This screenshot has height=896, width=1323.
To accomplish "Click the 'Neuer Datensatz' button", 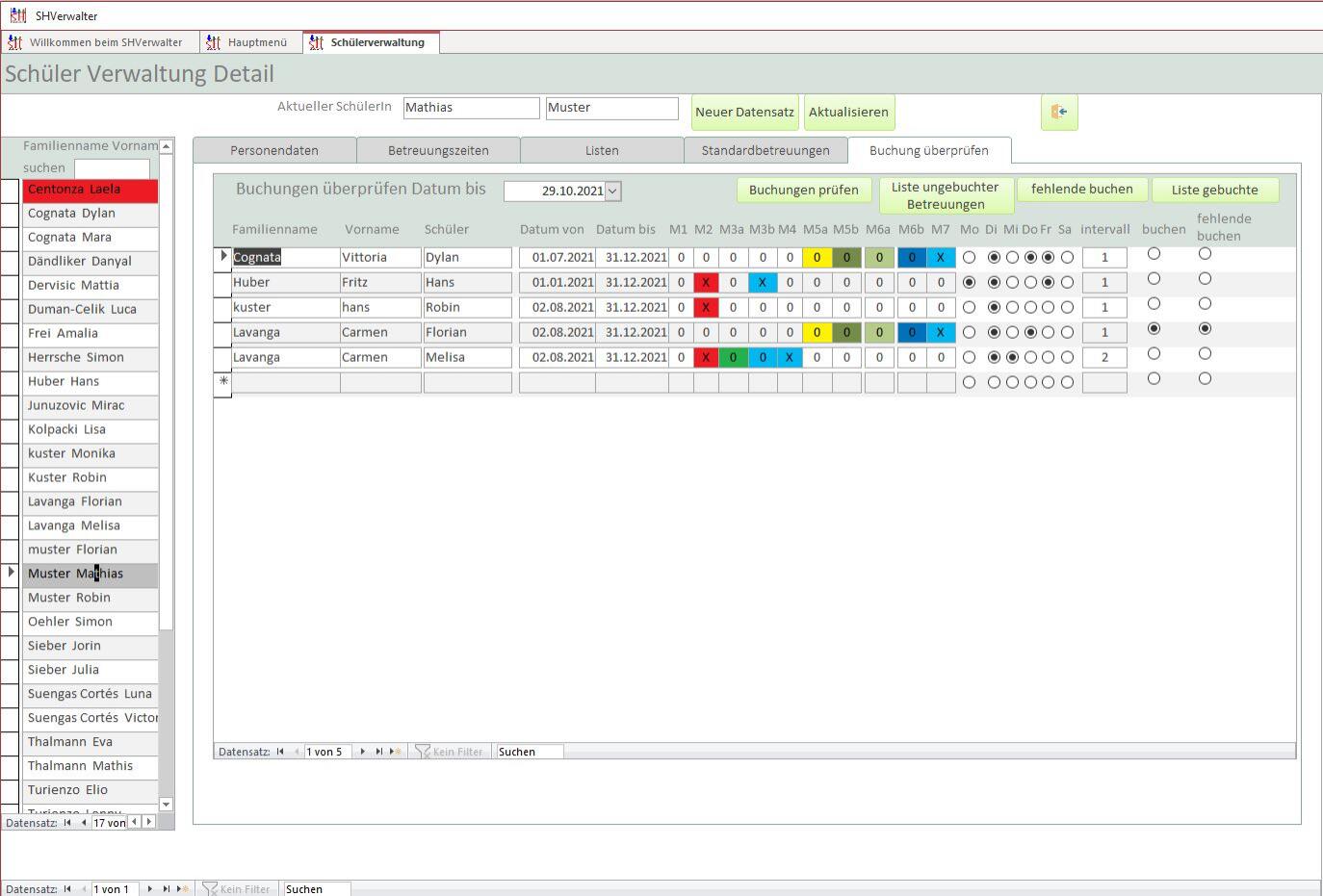I will pos(744,112).
